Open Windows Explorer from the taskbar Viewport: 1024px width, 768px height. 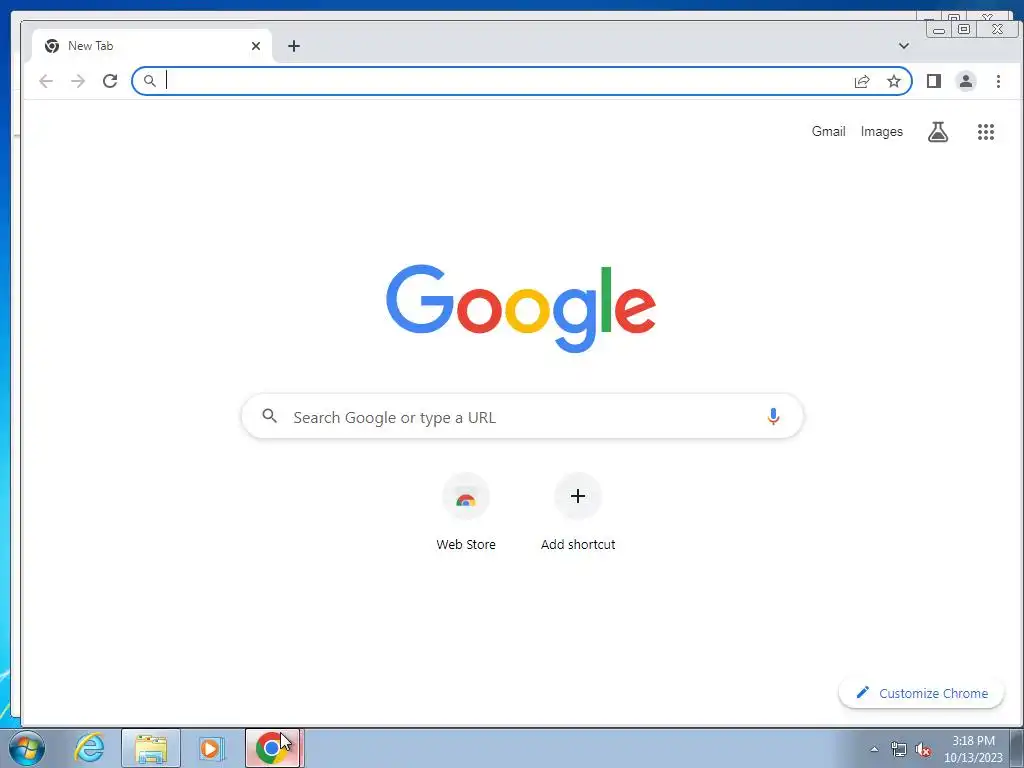[x=151, y=748]
